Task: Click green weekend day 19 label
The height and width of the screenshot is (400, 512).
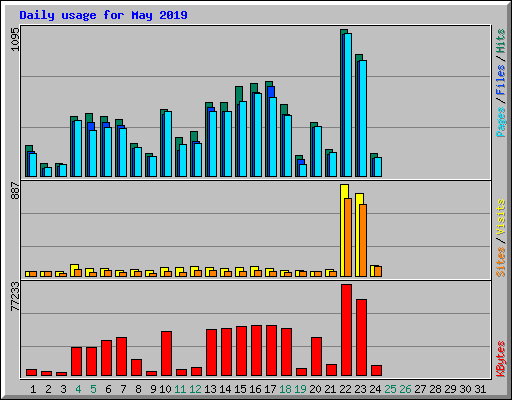Action: tap(300, 389)
